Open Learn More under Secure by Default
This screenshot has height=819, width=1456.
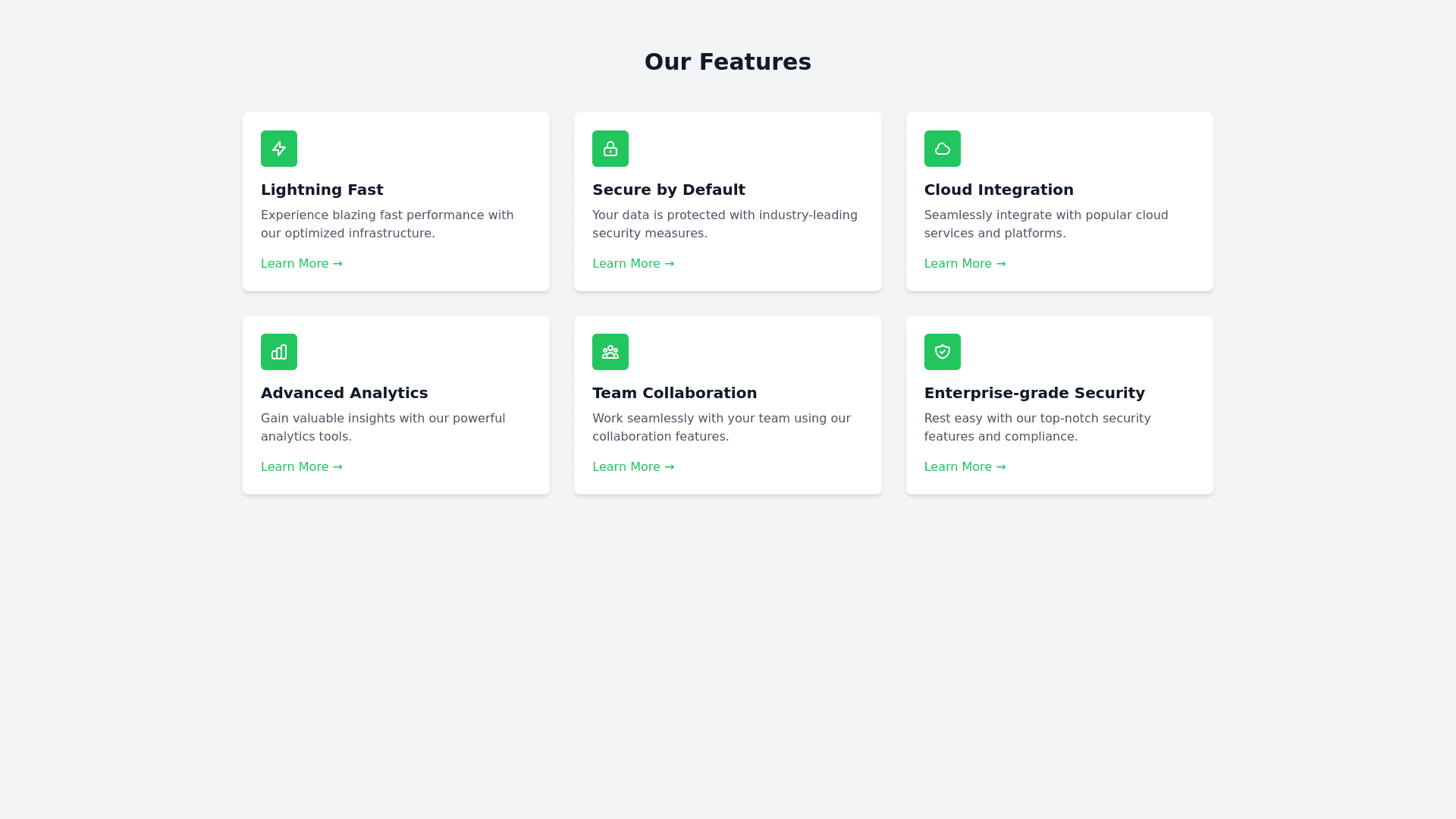[632, 264]
